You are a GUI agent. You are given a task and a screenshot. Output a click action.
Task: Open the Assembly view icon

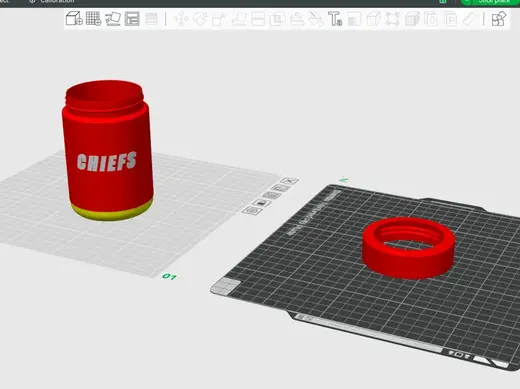click(499, 19)
